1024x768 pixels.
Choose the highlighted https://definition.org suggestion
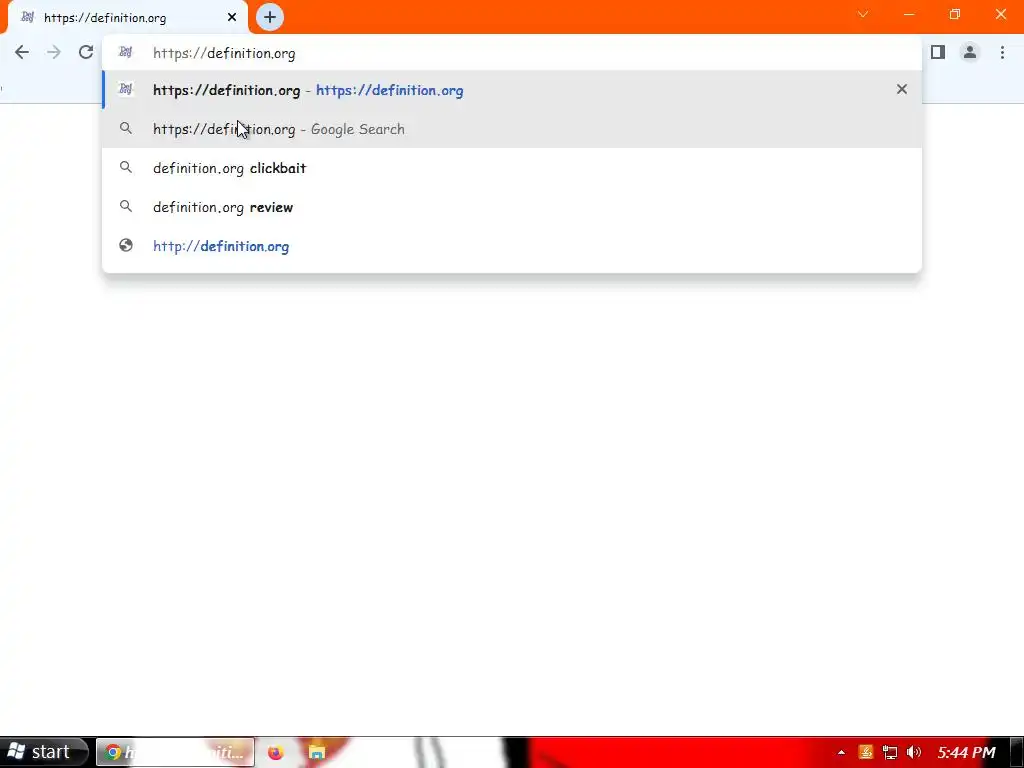click(x=512, y=90)
